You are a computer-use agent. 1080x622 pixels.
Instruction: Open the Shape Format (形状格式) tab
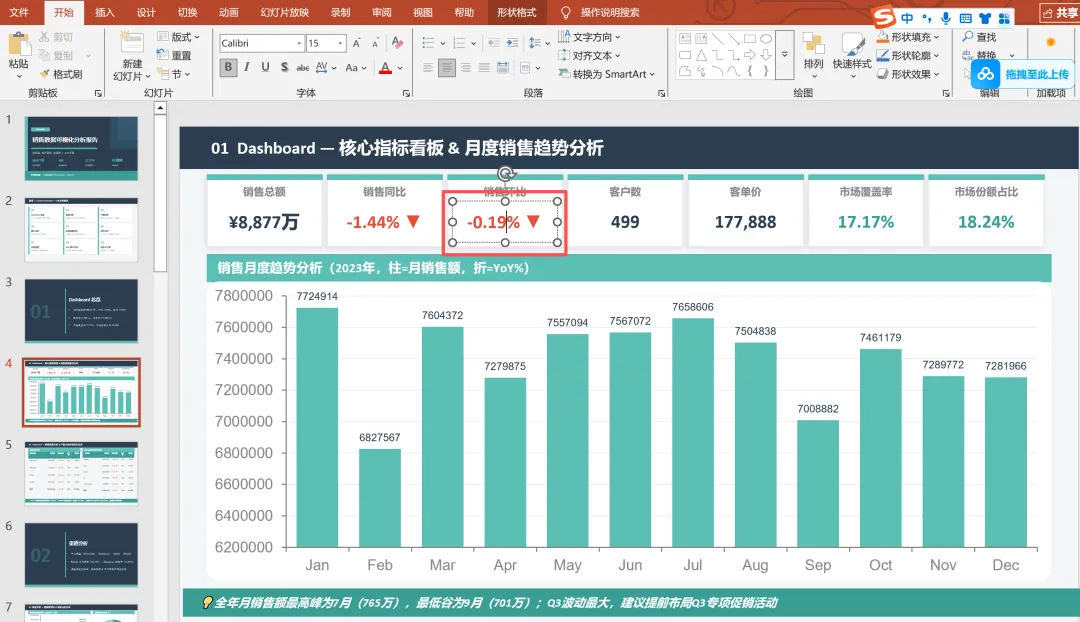point(517,12)
